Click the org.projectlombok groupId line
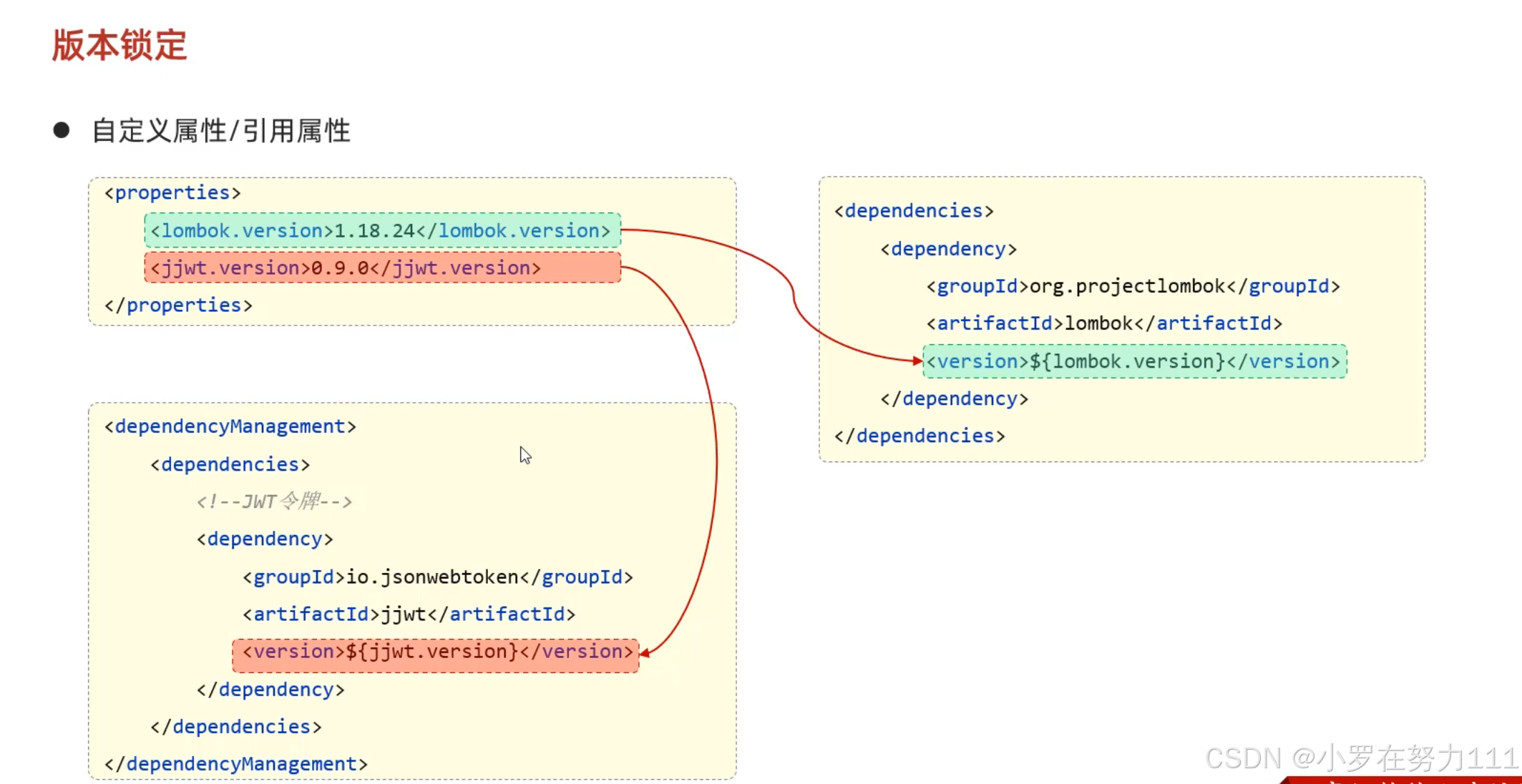1522x784 pixels. (1133, 286)
